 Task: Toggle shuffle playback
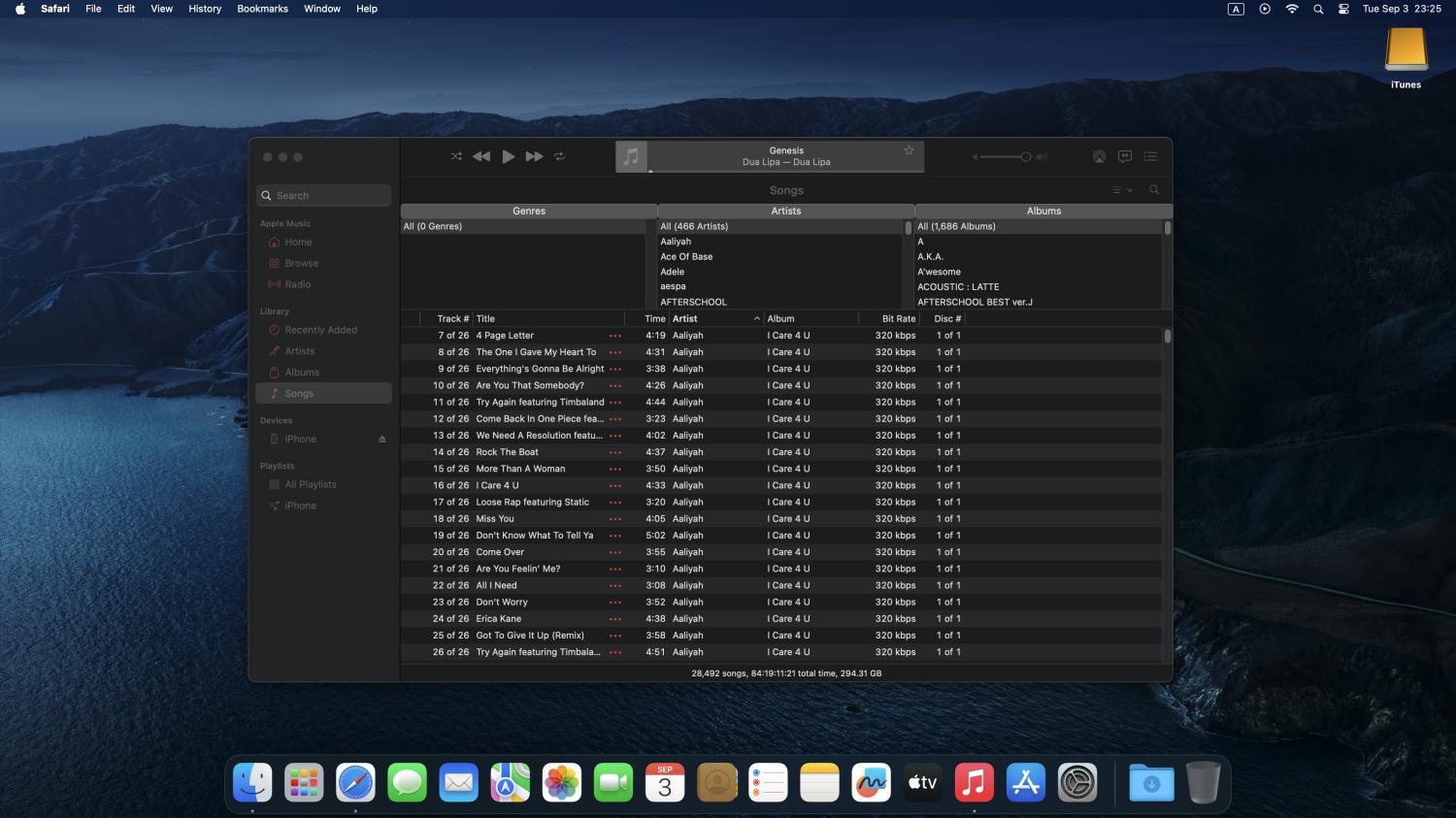click(456, 156)
